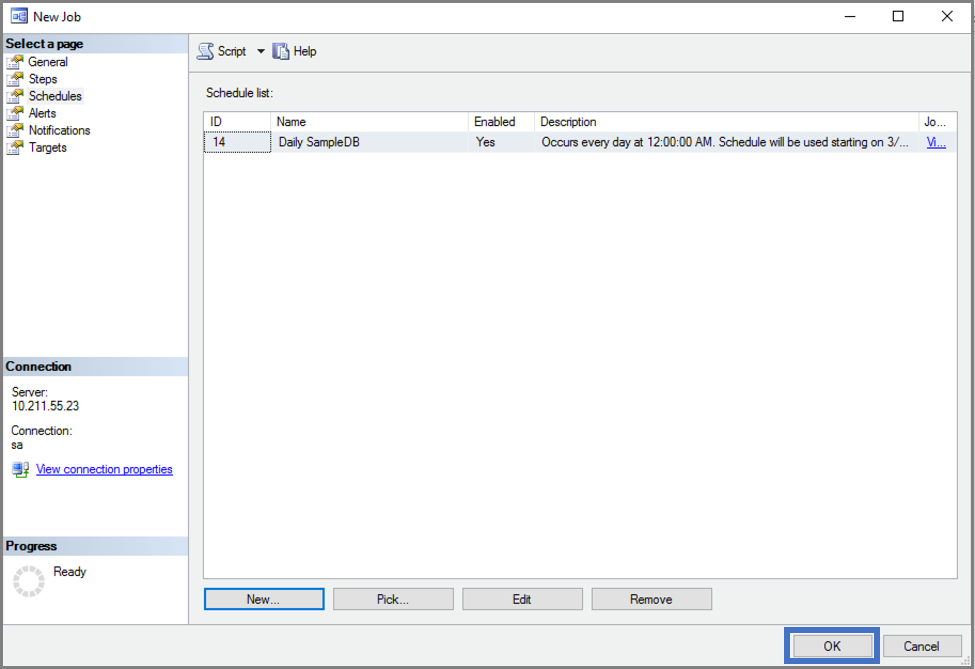Click the Steps page icon
Image resolution: width=975 pixels, height=669 pixels.
pyautogui.click(x=15, y=79)
